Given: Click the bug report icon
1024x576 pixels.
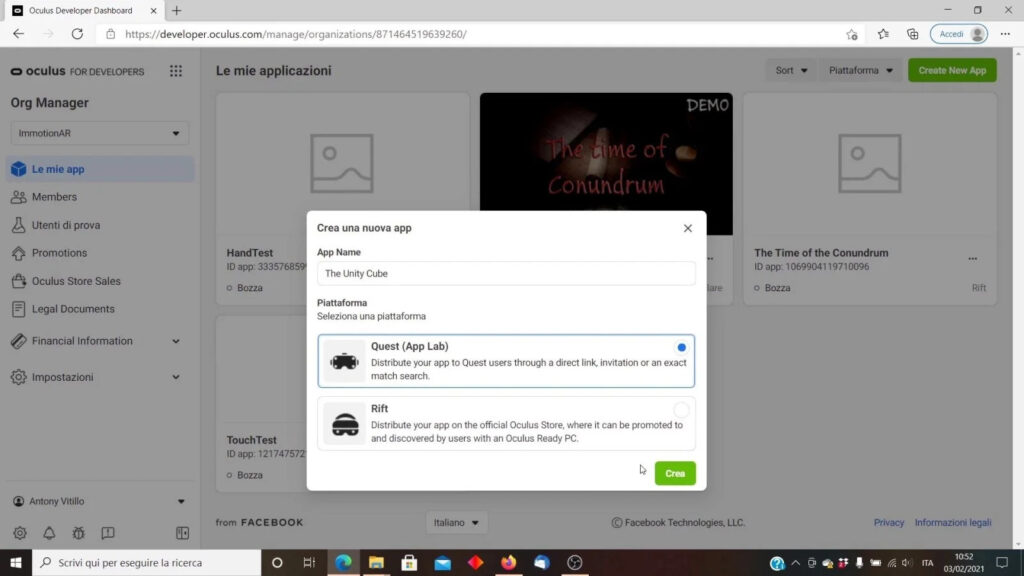Looking at the screenshot, I should coord(78,533).
